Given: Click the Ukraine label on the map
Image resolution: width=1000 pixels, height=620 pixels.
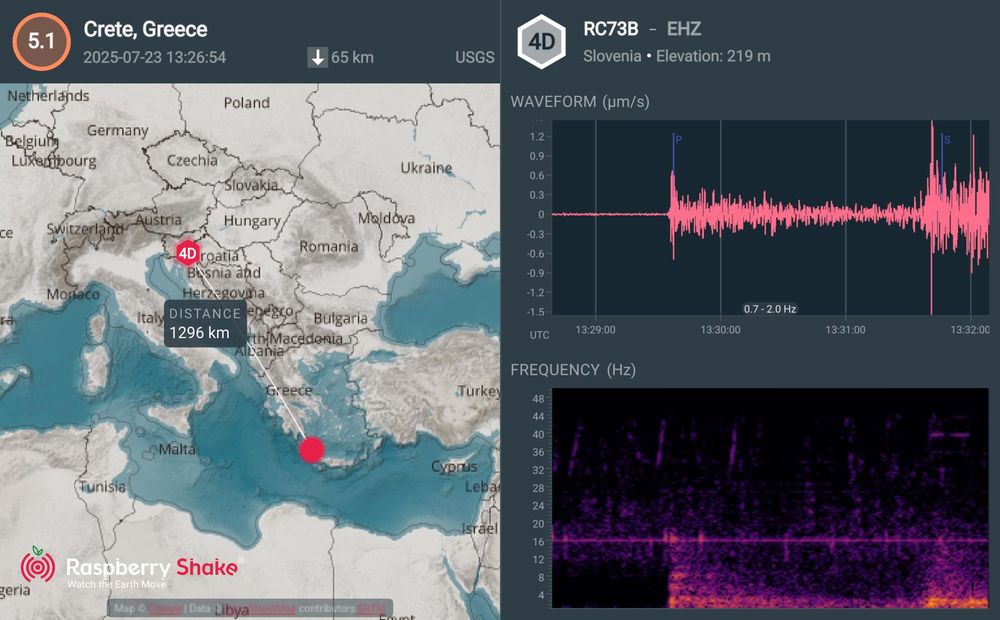Looking at the screenshot, I should click(427, 168).
